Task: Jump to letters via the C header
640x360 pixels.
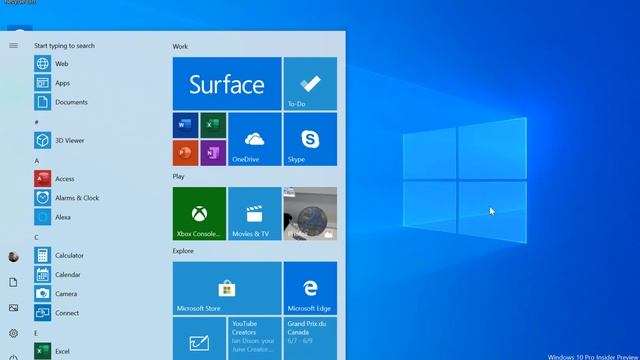Action: coord(37,237)
